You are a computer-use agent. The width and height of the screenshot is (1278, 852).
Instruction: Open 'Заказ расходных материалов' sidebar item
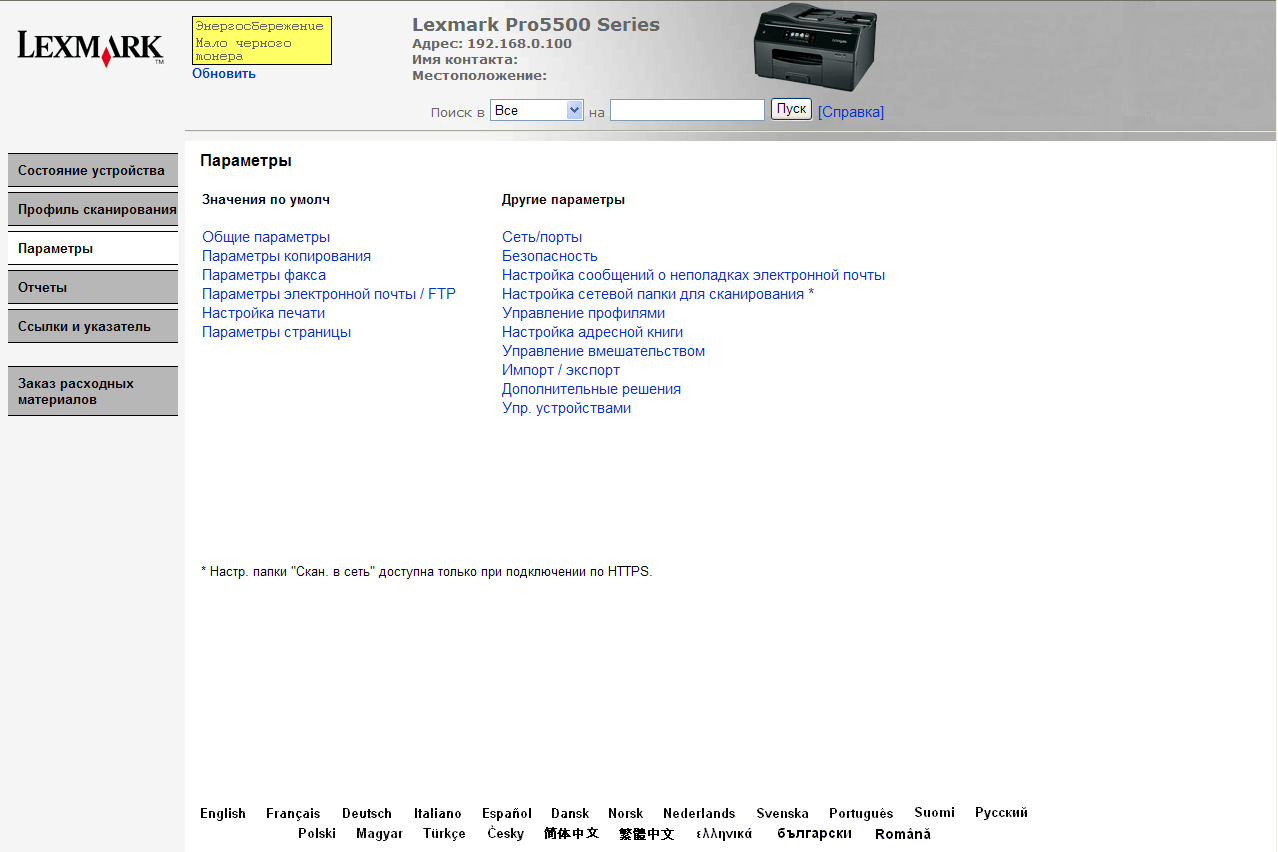pyautogui.click(x=93, y=391)
